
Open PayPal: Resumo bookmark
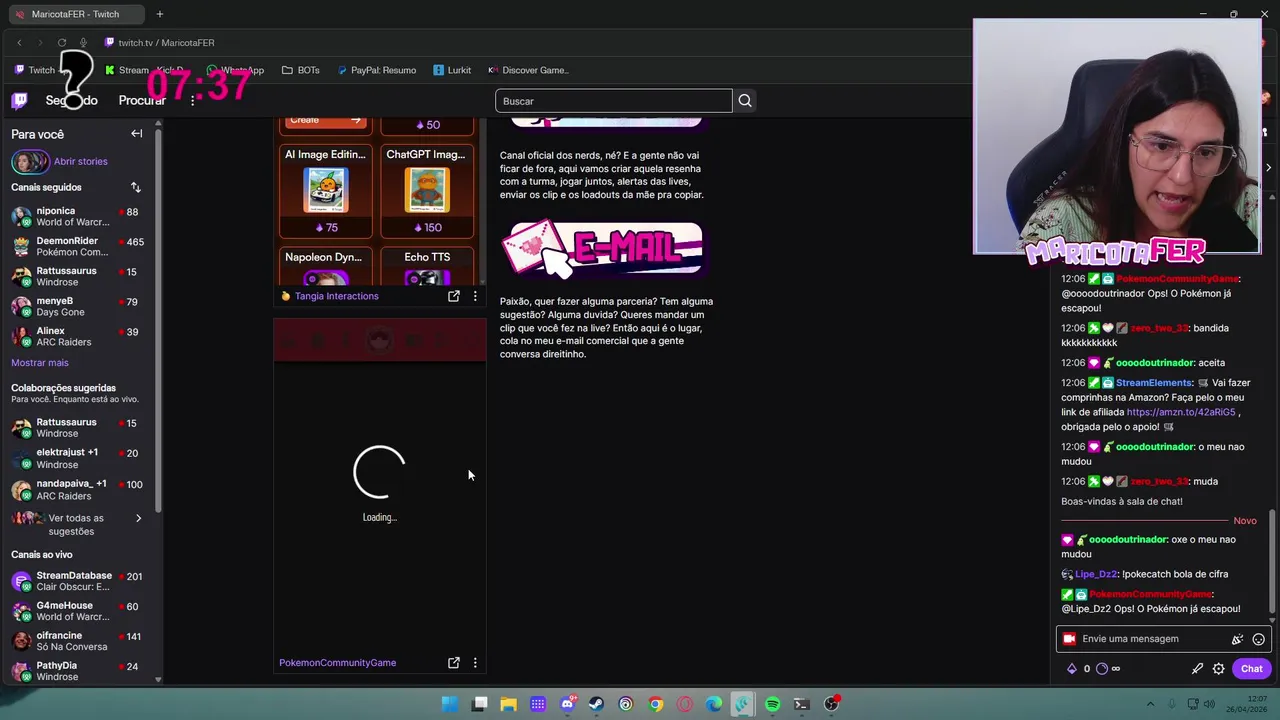[376, 70]
